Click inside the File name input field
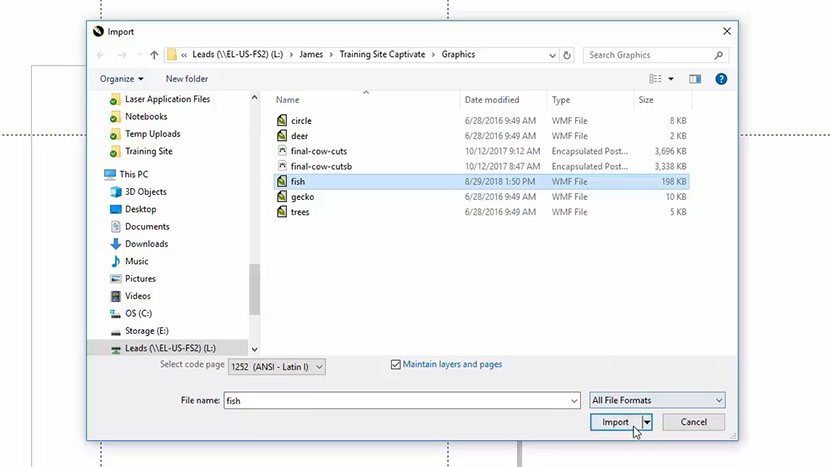 (x=400, y=401)
